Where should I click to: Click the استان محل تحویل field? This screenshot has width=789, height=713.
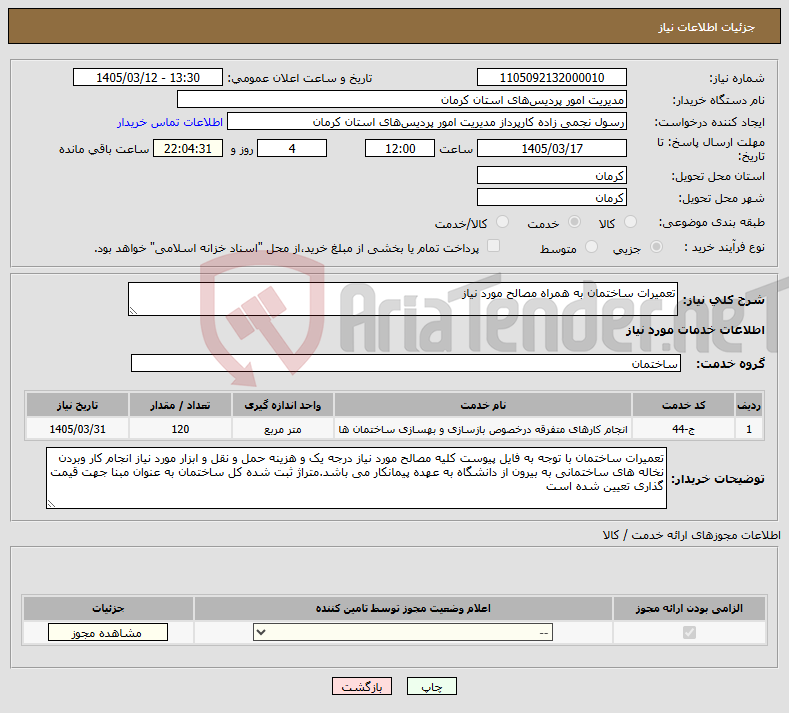pos(551,175)
